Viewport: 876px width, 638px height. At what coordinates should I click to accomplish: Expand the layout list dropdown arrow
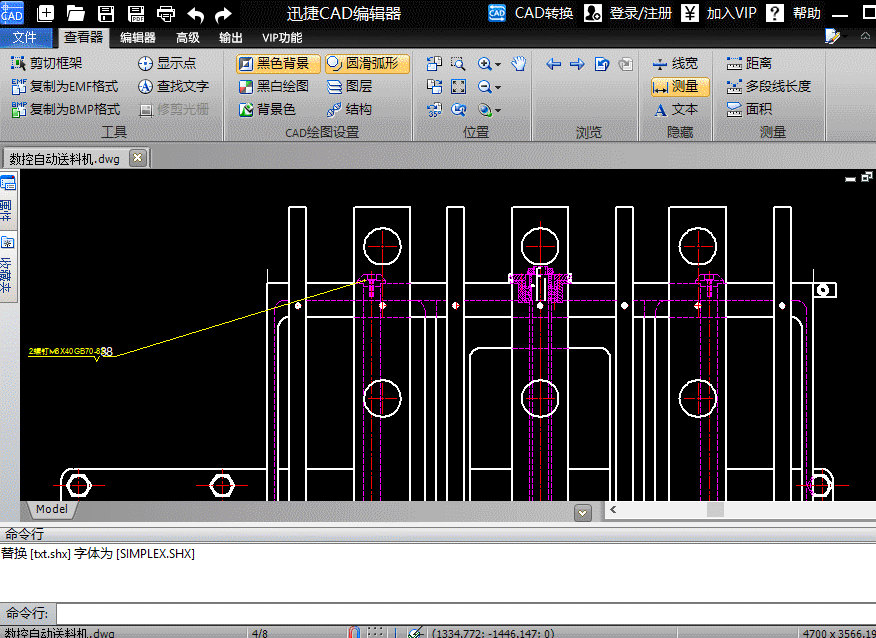583,512
